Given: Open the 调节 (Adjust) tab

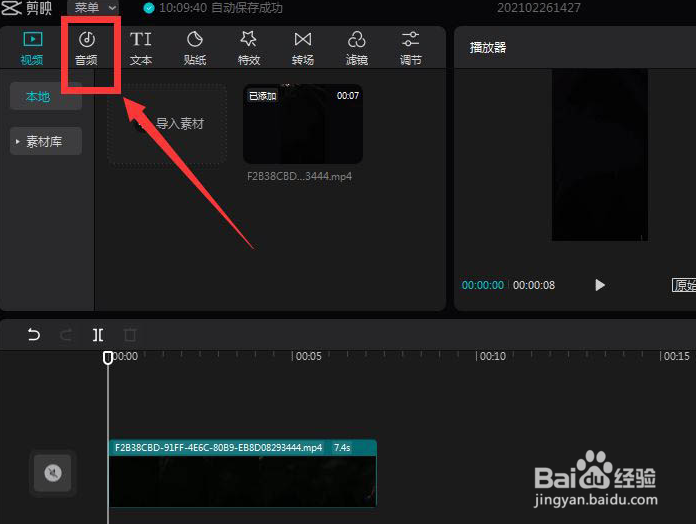Looking at the screenshot, I should 411,48.
